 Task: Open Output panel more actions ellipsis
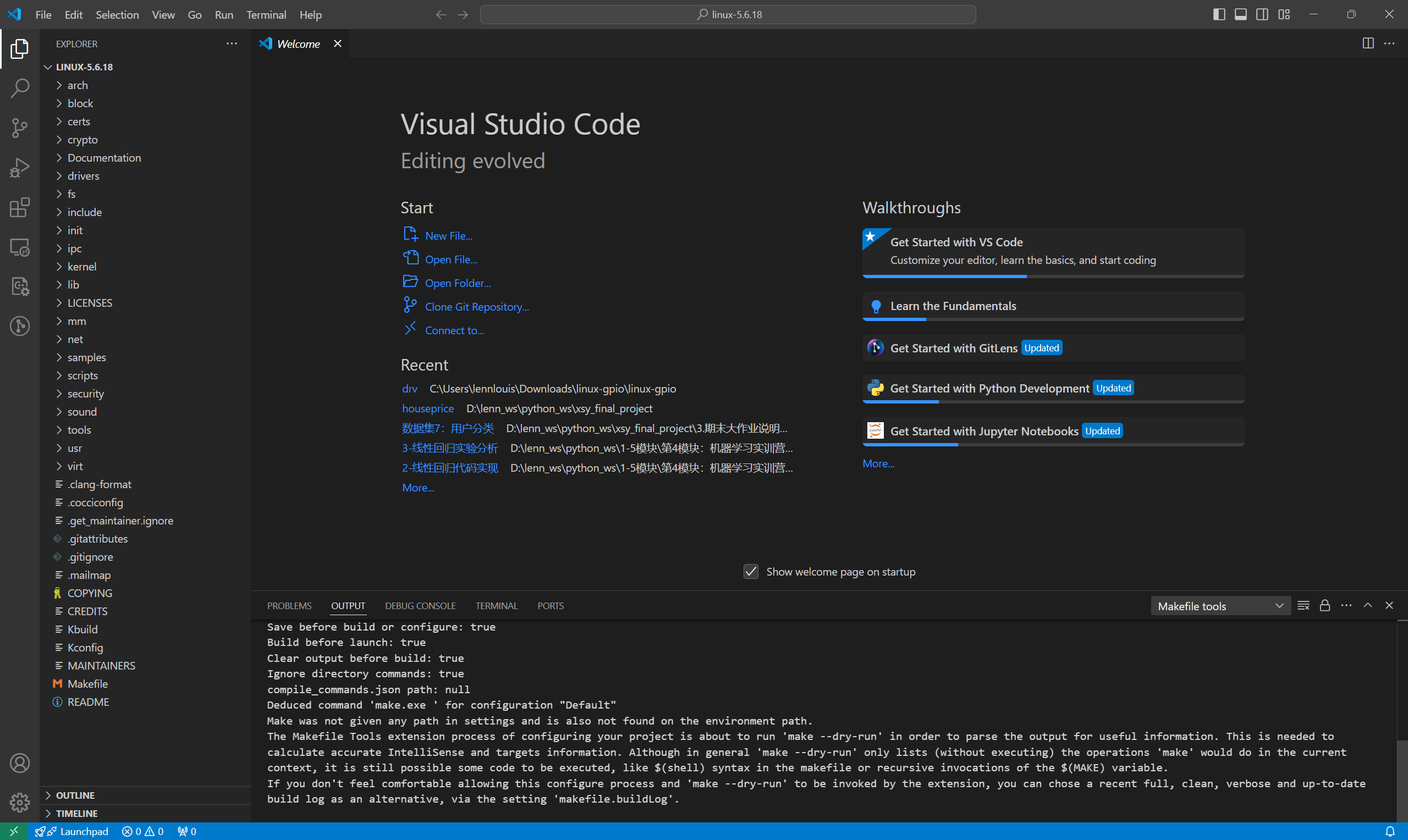click(x=1346, y=606)
